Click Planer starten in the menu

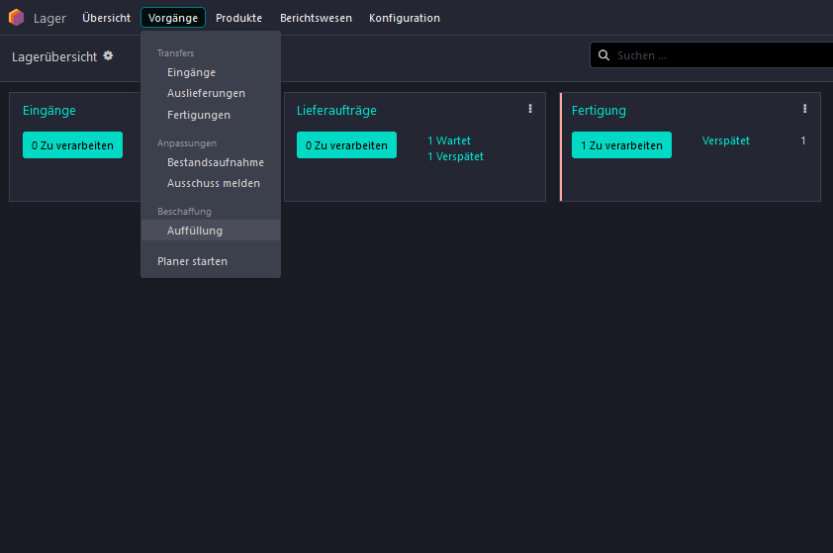click(192, 261)
